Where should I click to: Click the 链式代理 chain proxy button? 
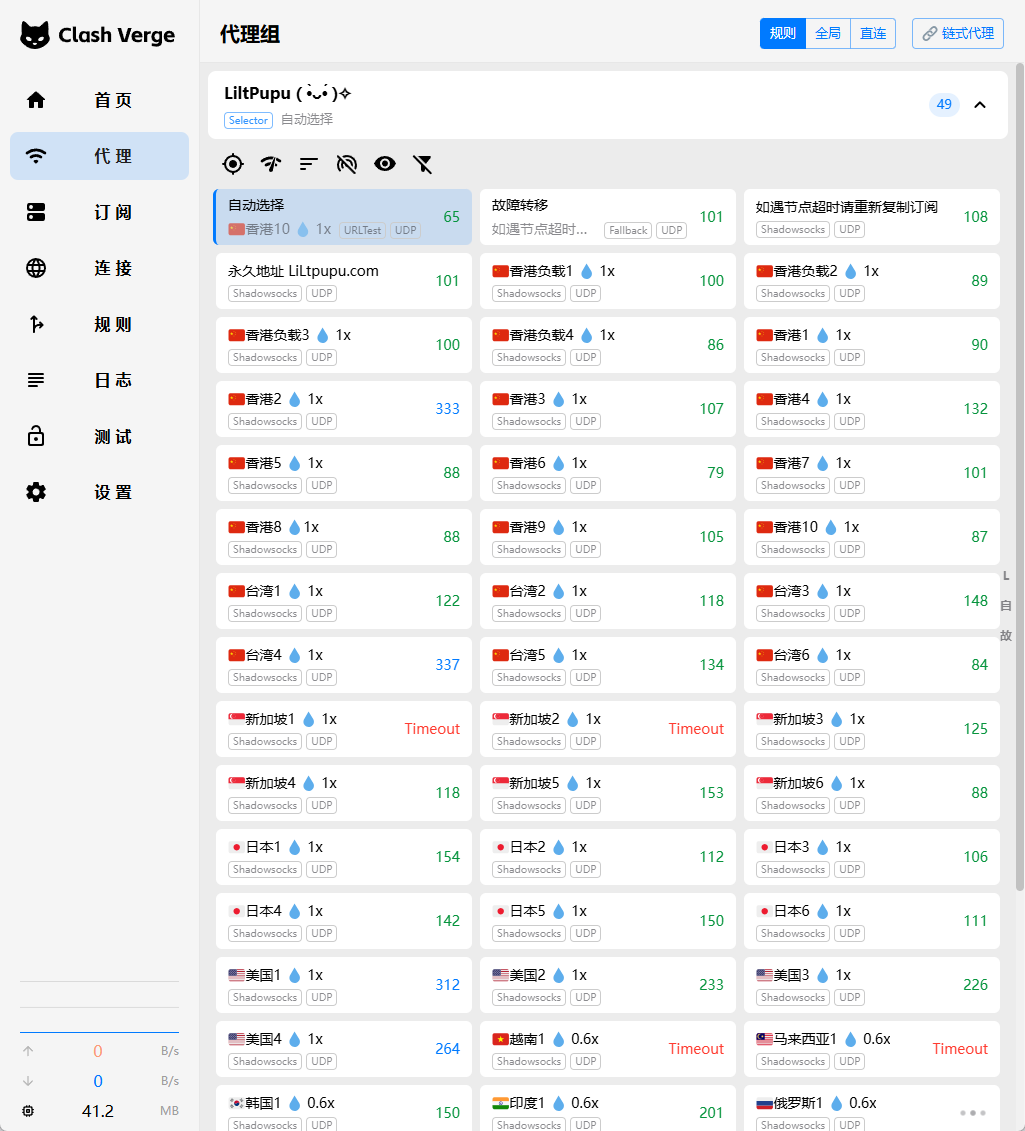(957, 33)
